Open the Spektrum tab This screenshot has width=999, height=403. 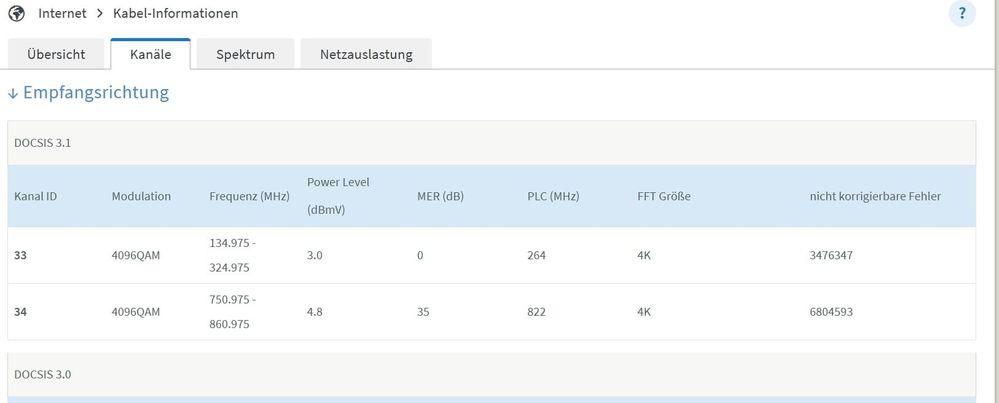(245, 54)
